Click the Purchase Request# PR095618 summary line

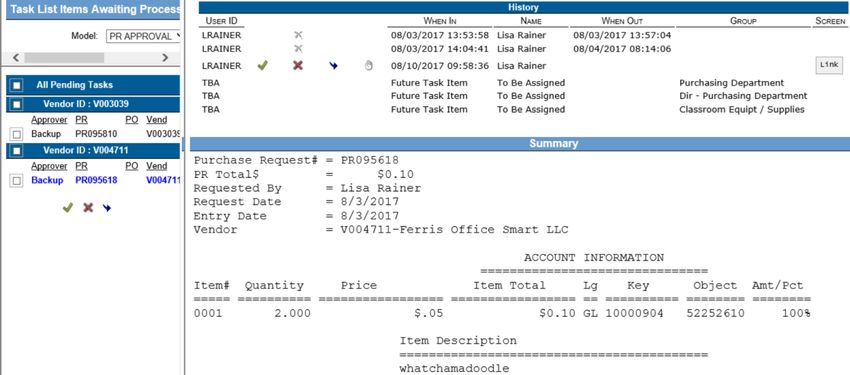(297, 160)
